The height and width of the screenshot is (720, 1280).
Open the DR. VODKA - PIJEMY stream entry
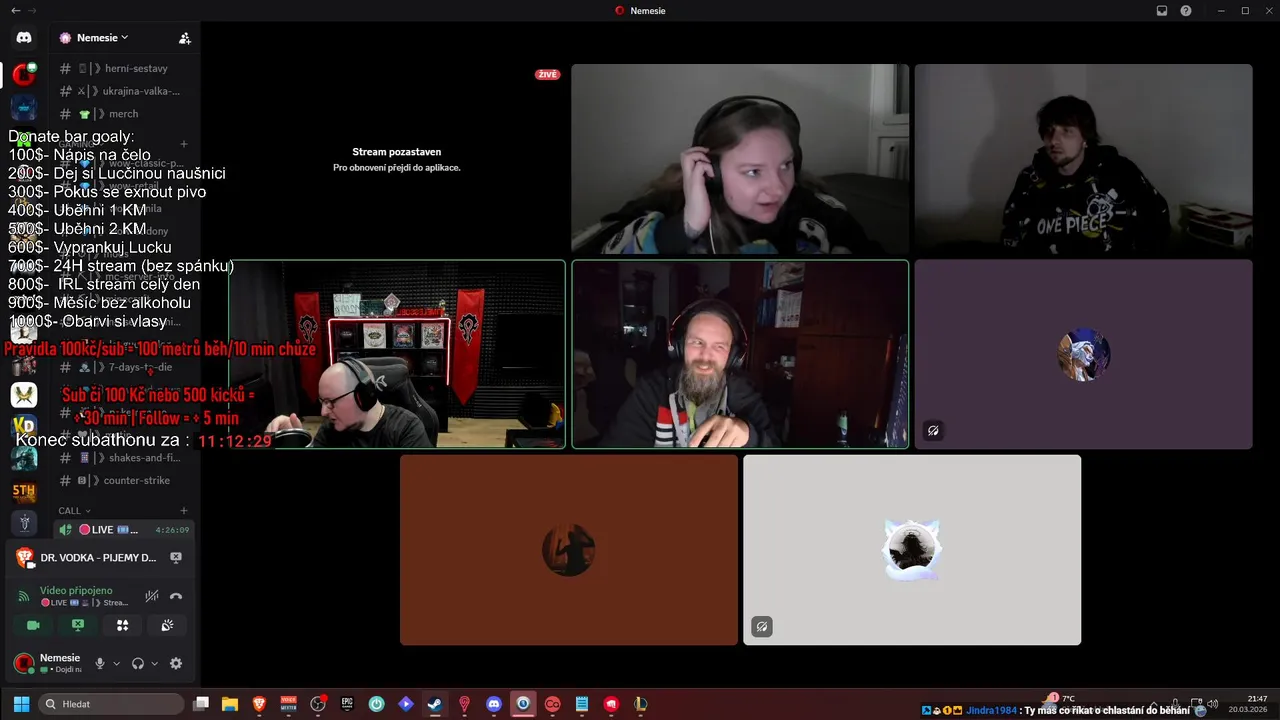click(98, 557)
